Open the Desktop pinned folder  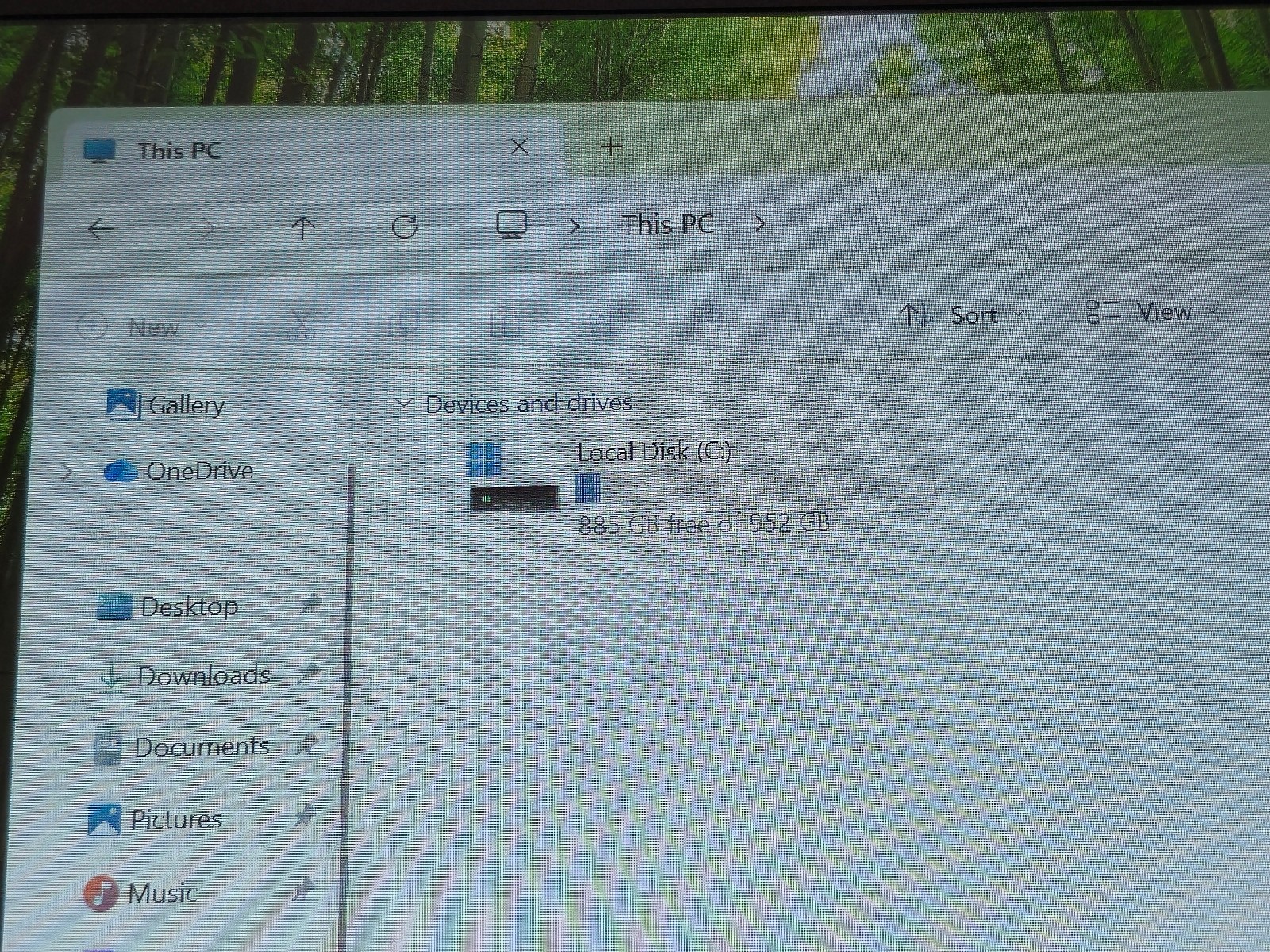(x=167, y=607)
